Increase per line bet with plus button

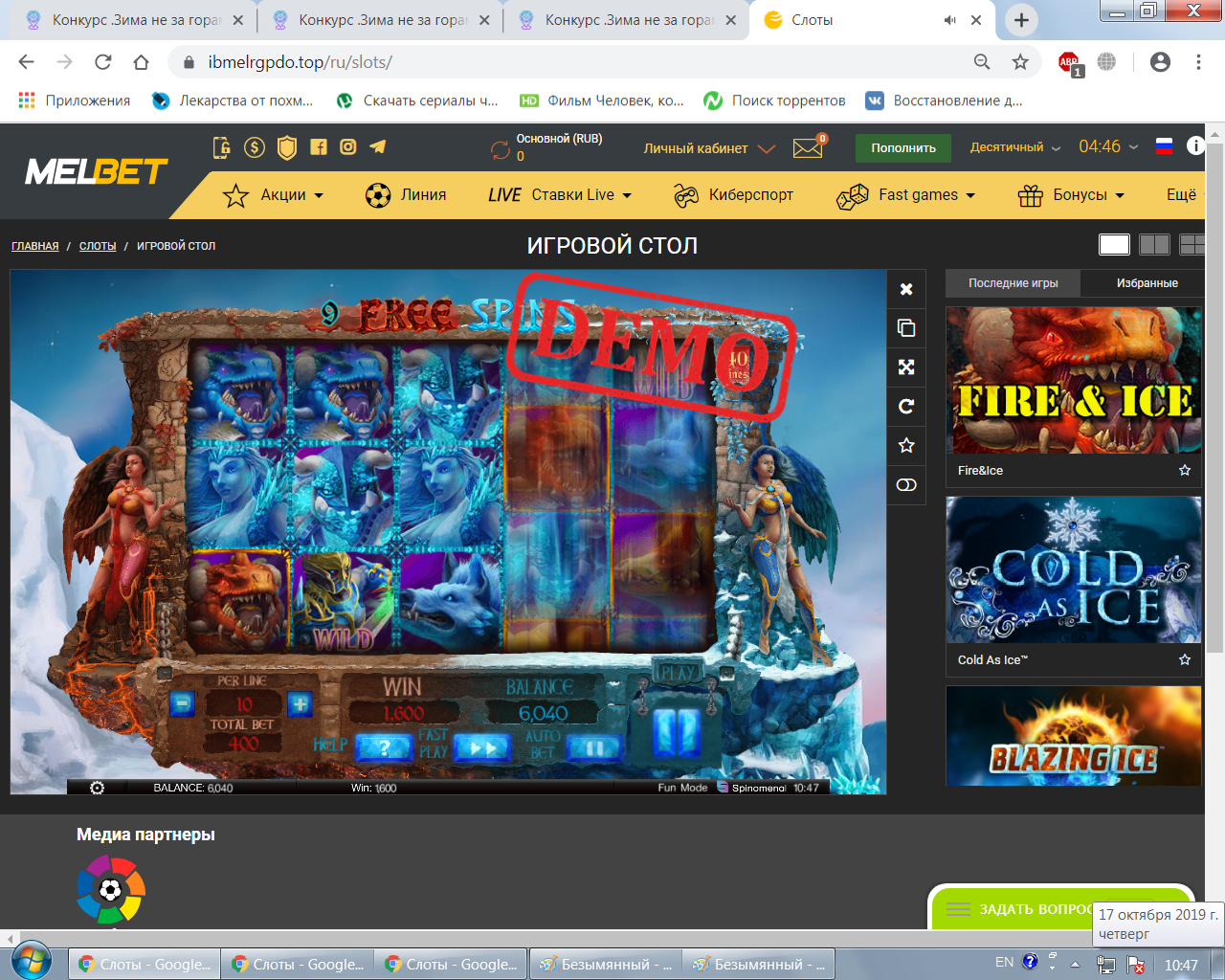pos(300,704)
